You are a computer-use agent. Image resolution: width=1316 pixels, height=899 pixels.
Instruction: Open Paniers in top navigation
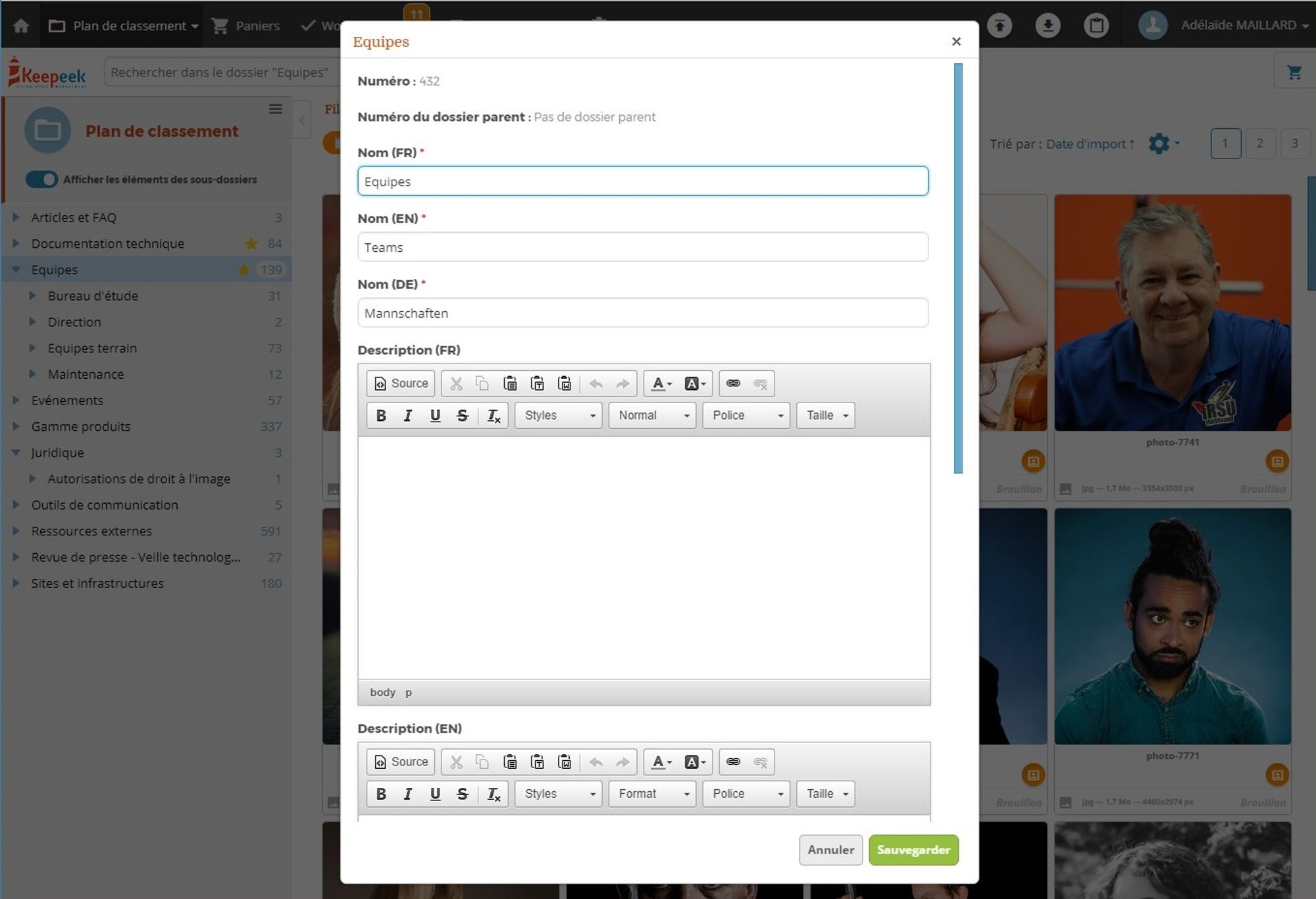point(245,26)
